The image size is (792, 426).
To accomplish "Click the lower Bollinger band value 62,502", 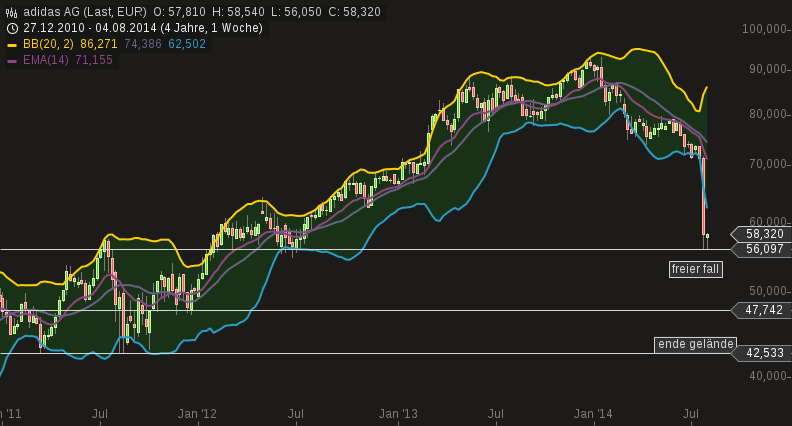I will click(x=187, y=45).
